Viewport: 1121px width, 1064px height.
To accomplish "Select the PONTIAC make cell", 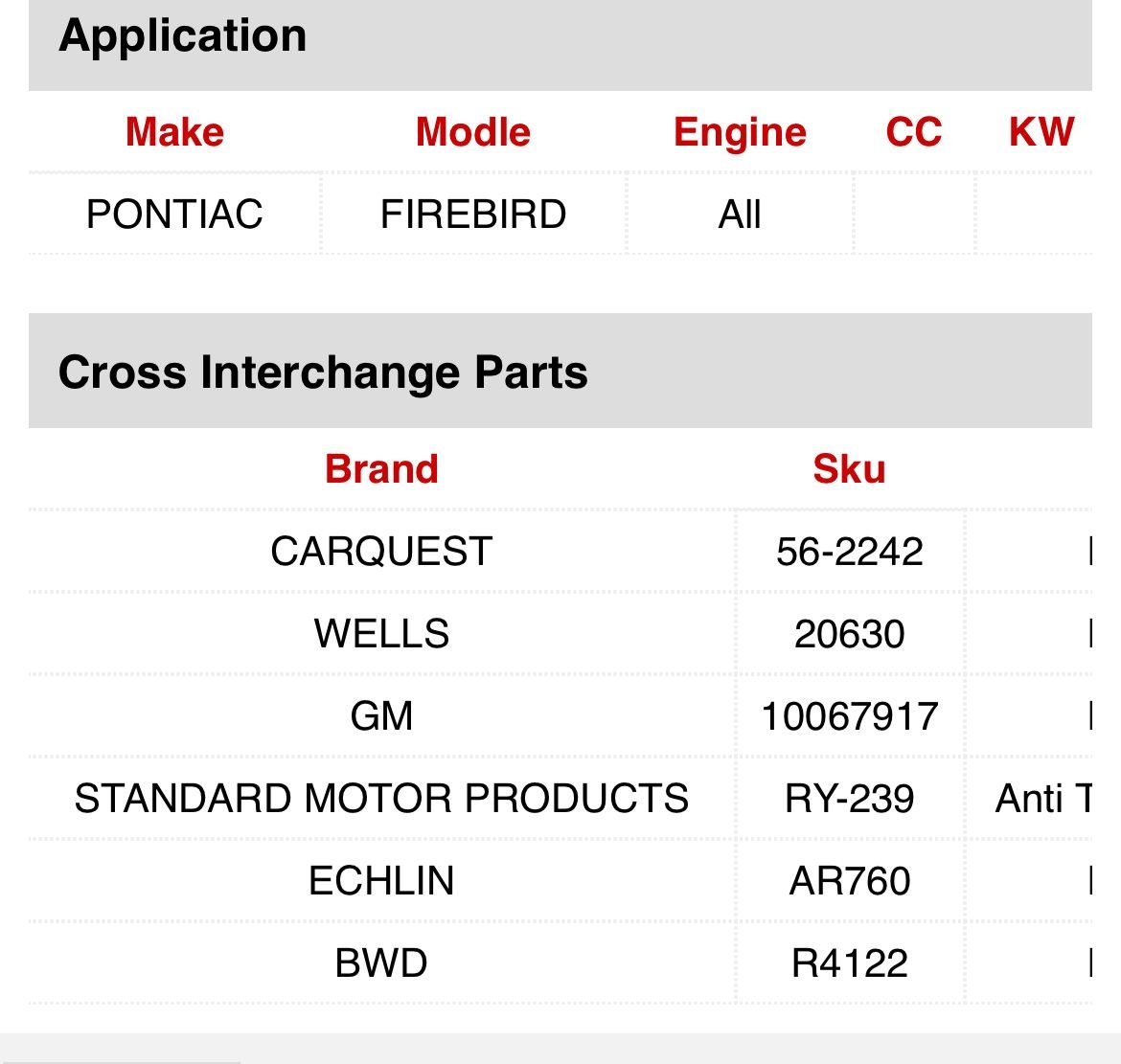I will coord(174,214).
